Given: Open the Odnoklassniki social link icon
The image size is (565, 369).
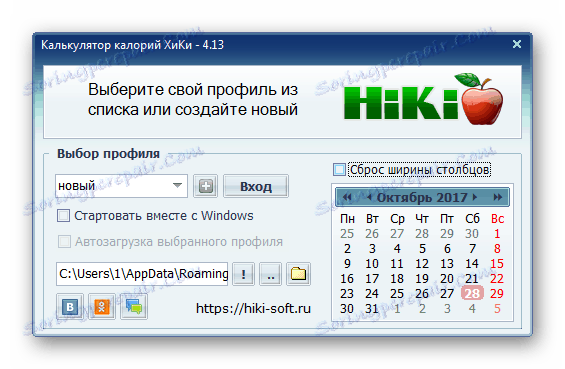Looking at the screenshot, I should coord(102,307).
